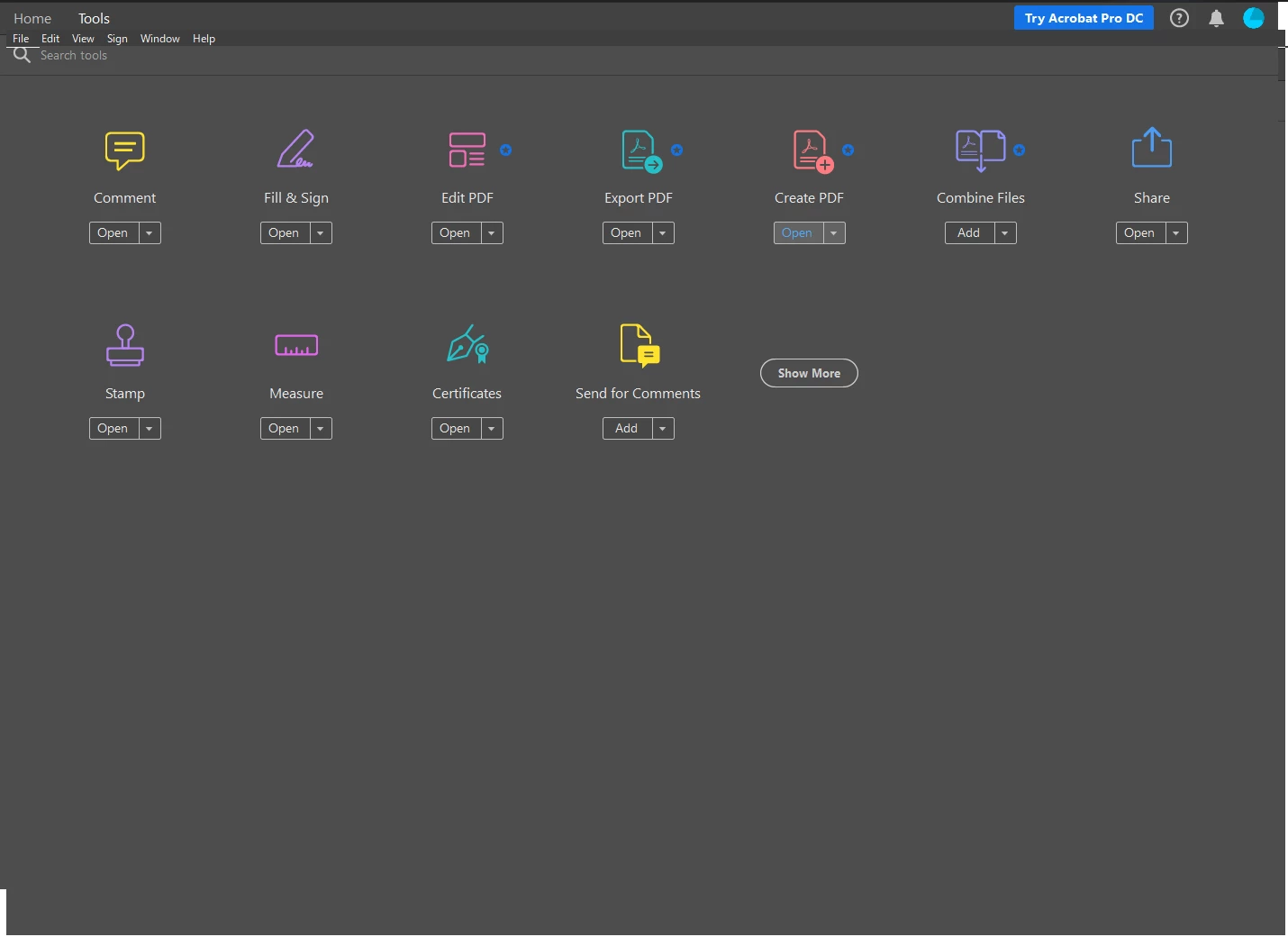The width and height of the screenshot is (1288, 937).
Task: Click the Fill & Sign pen icon
Action: [295, 150]
